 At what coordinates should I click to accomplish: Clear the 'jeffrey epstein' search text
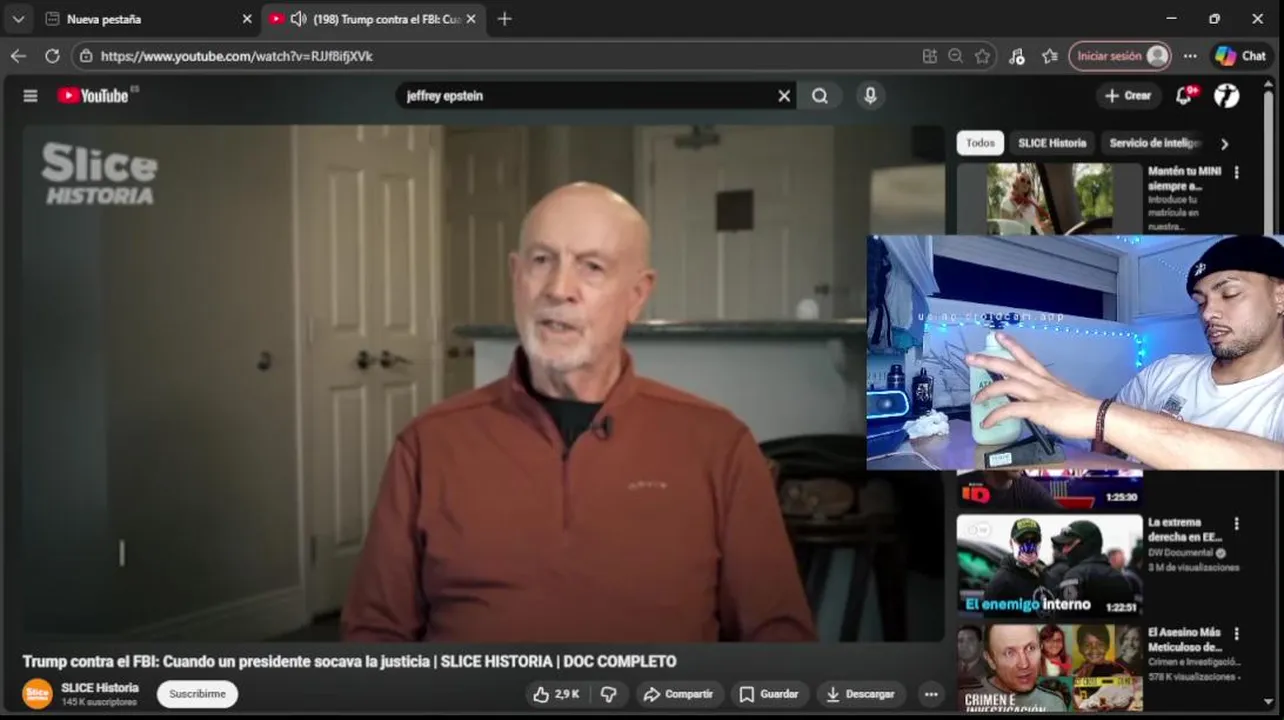784,96
